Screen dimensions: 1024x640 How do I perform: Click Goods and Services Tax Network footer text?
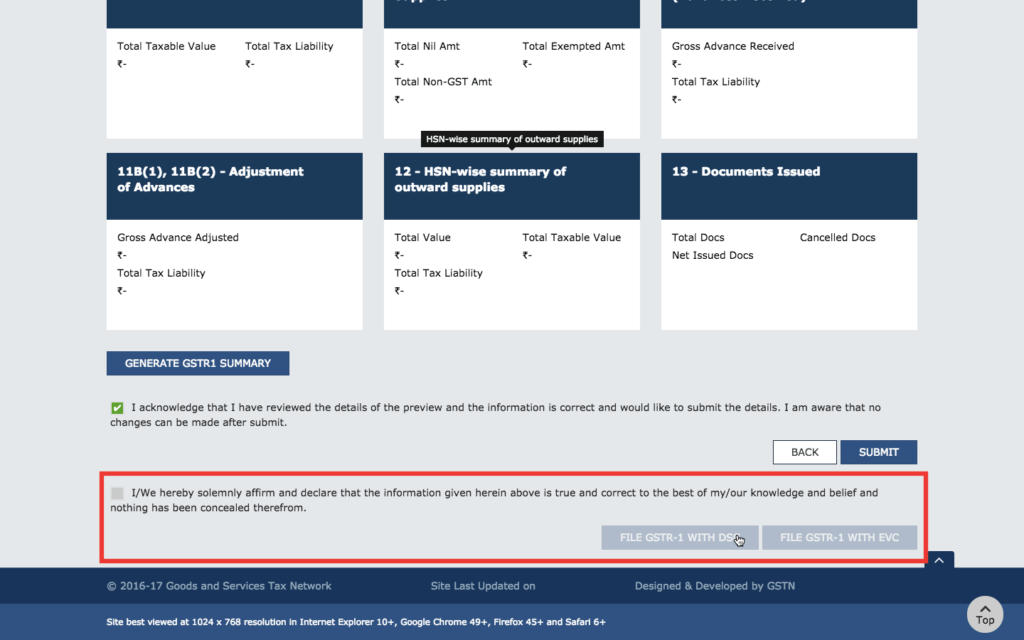click(219, 586)
